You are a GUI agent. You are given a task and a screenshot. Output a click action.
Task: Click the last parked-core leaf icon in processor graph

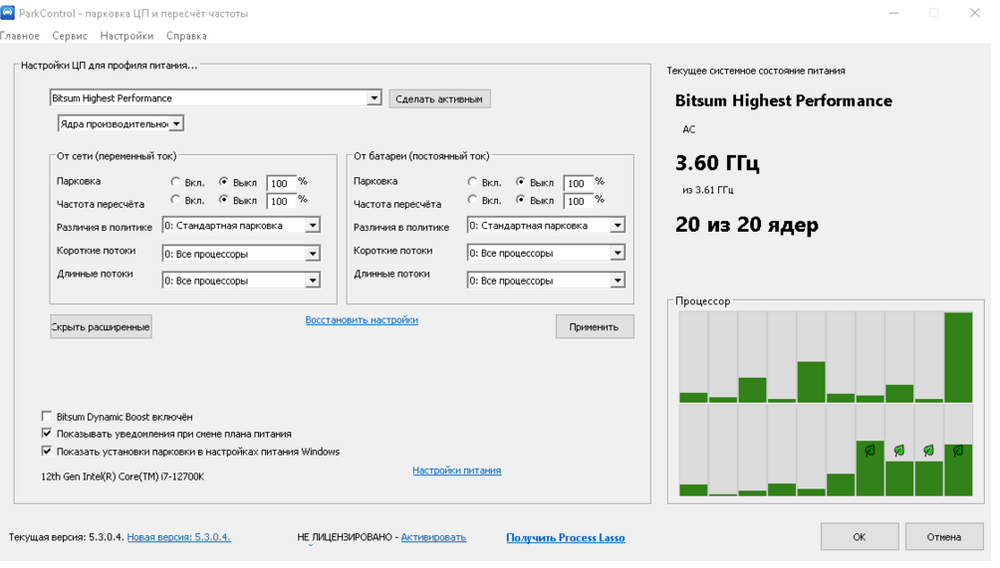point(958,451)
